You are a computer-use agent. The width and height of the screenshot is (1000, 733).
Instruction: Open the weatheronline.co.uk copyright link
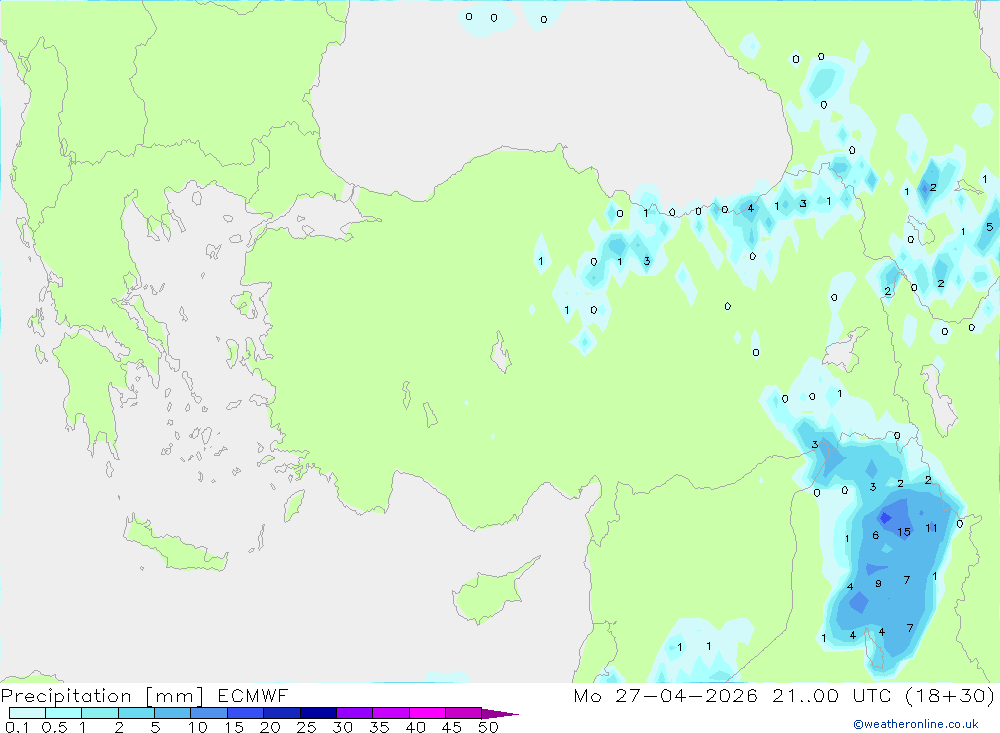916,724
